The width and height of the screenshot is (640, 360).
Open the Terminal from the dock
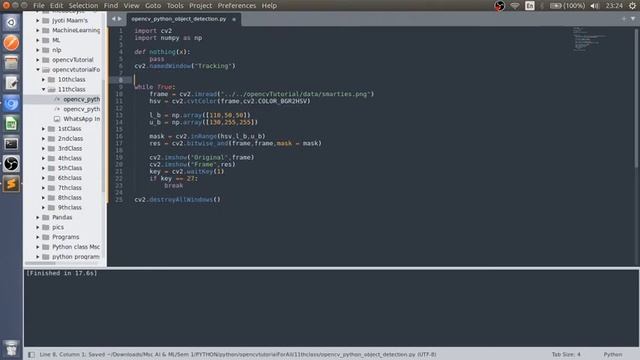(x=11, y=144)
